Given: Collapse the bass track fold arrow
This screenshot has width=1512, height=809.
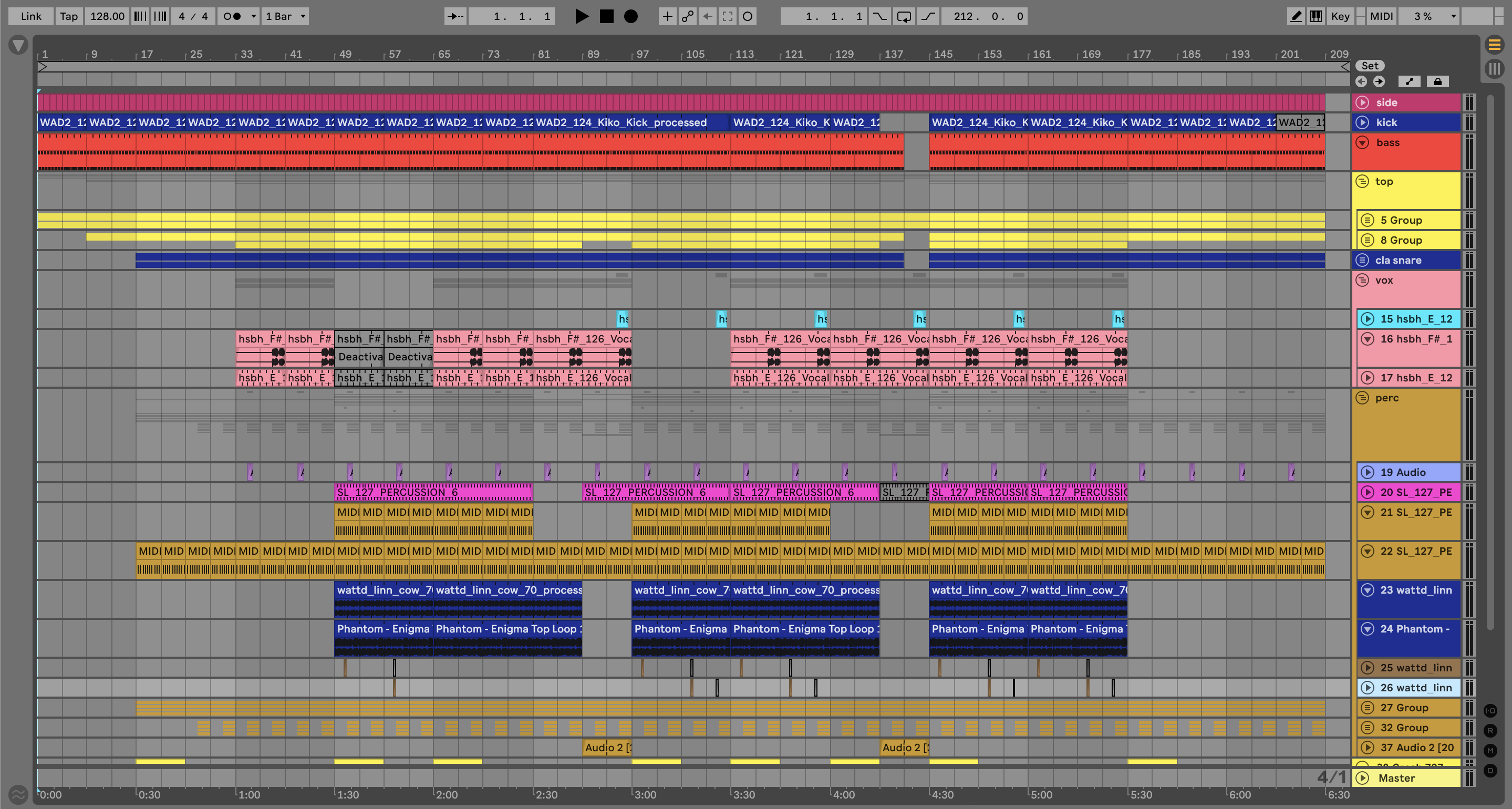Looking at the screenshot, I should click(1362, 143).
